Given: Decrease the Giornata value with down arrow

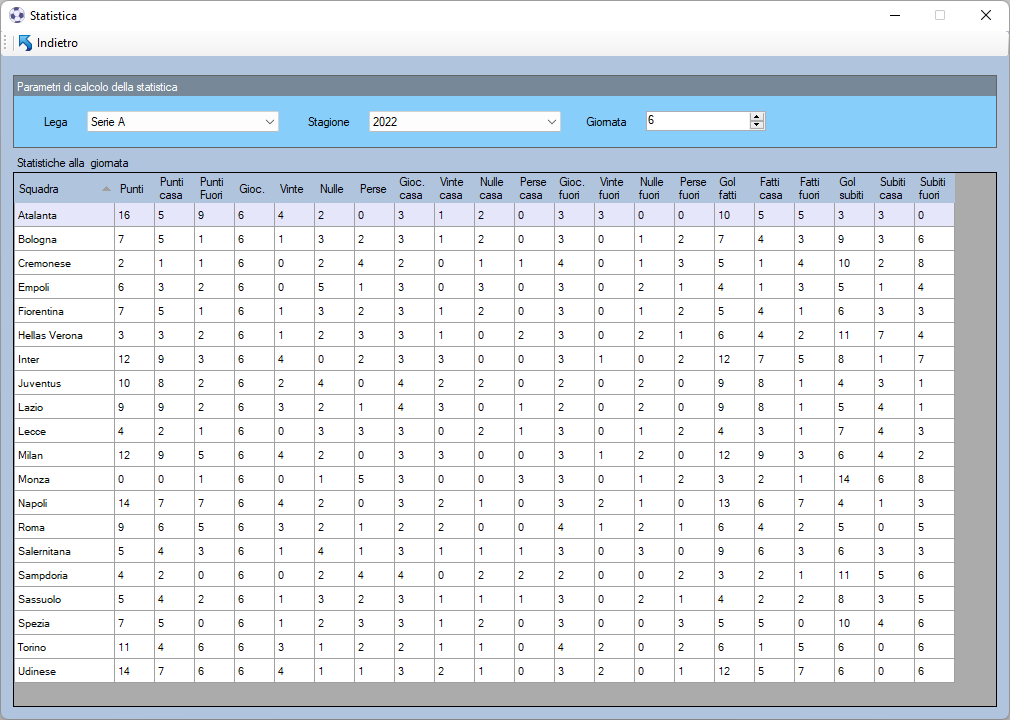Looking at the screenshot, I should click(x=757, y=125).
